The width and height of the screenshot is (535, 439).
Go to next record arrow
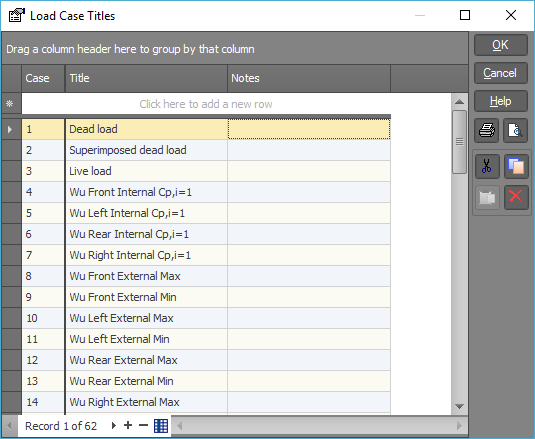click(114, 426)
